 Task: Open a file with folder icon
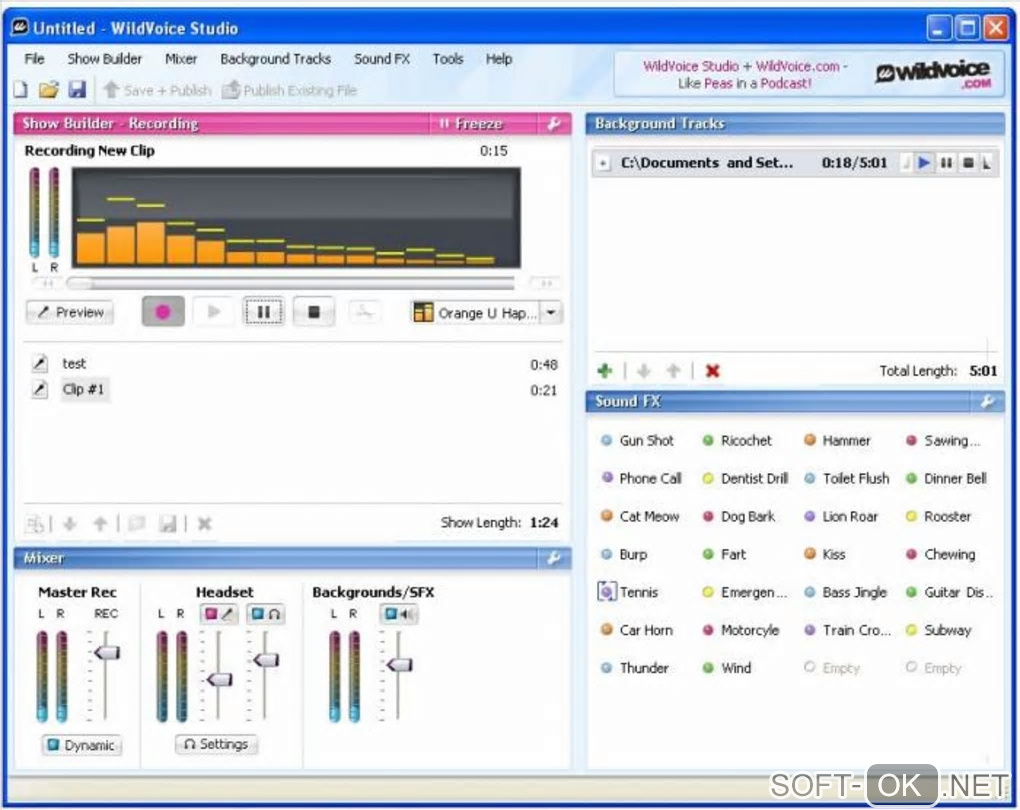(48, 89)
